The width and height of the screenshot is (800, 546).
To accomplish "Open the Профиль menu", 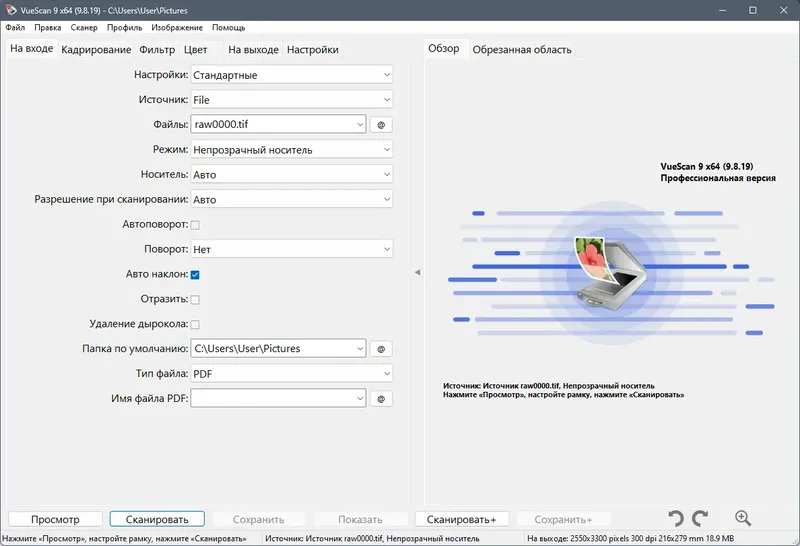I will coord(124,28).
